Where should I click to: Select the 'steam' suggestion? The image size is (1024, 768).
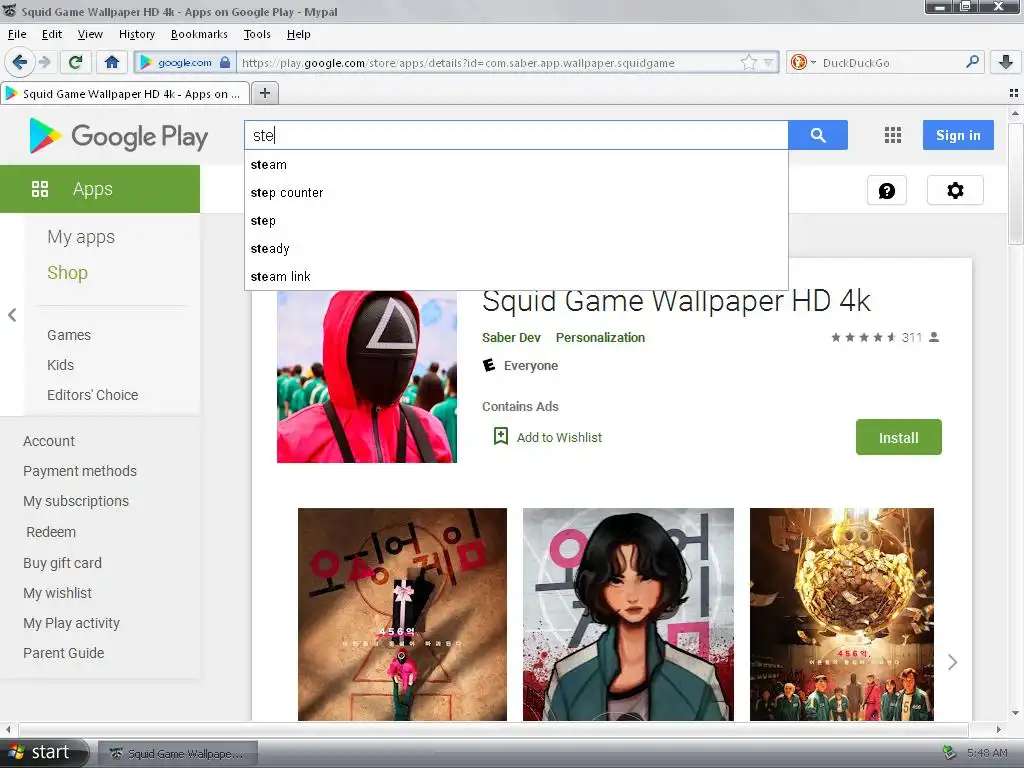coord(516,165)
